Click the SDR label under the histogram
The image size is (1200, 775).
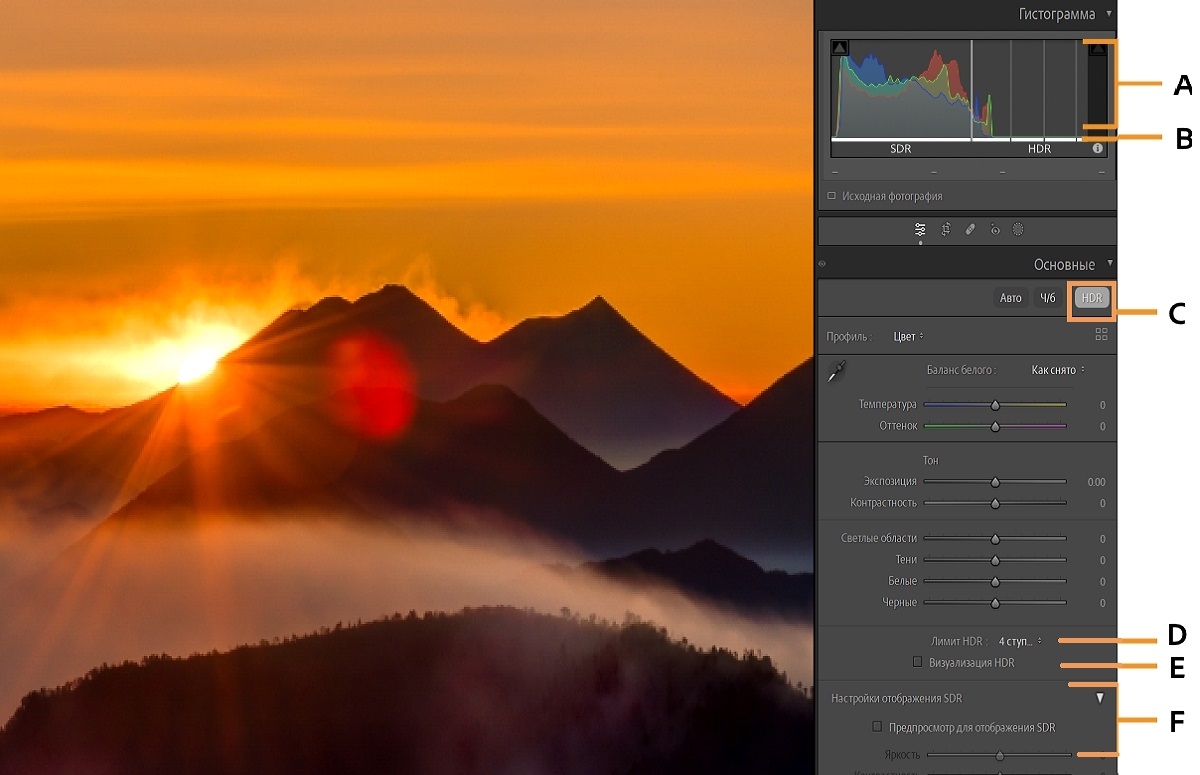tap(900, 149)
